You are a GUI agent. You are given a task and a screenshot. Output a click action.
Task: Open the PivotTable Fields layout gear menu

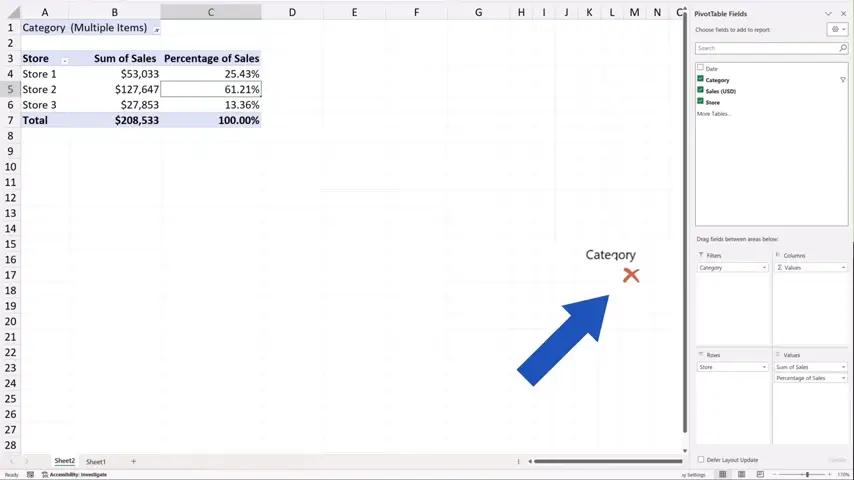[x=837, y=30]
